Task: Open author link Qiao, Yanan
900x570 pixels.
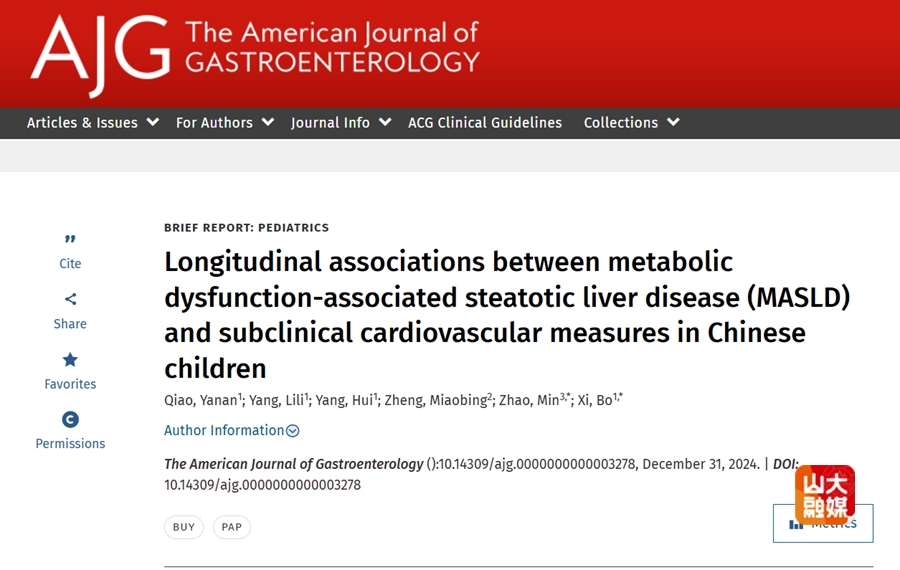Action: 200,400
